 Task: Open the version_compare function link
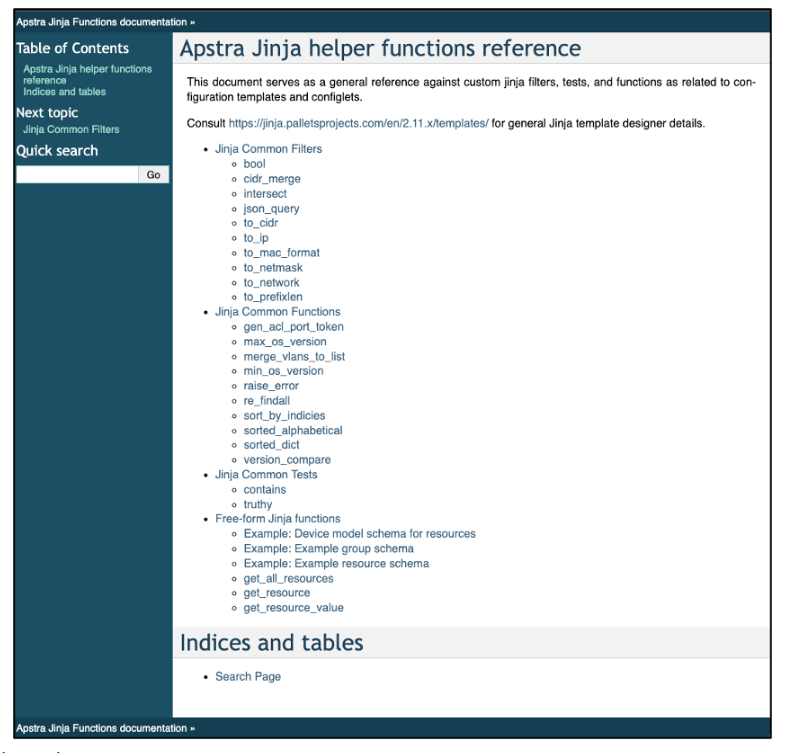tap(287, 460)
